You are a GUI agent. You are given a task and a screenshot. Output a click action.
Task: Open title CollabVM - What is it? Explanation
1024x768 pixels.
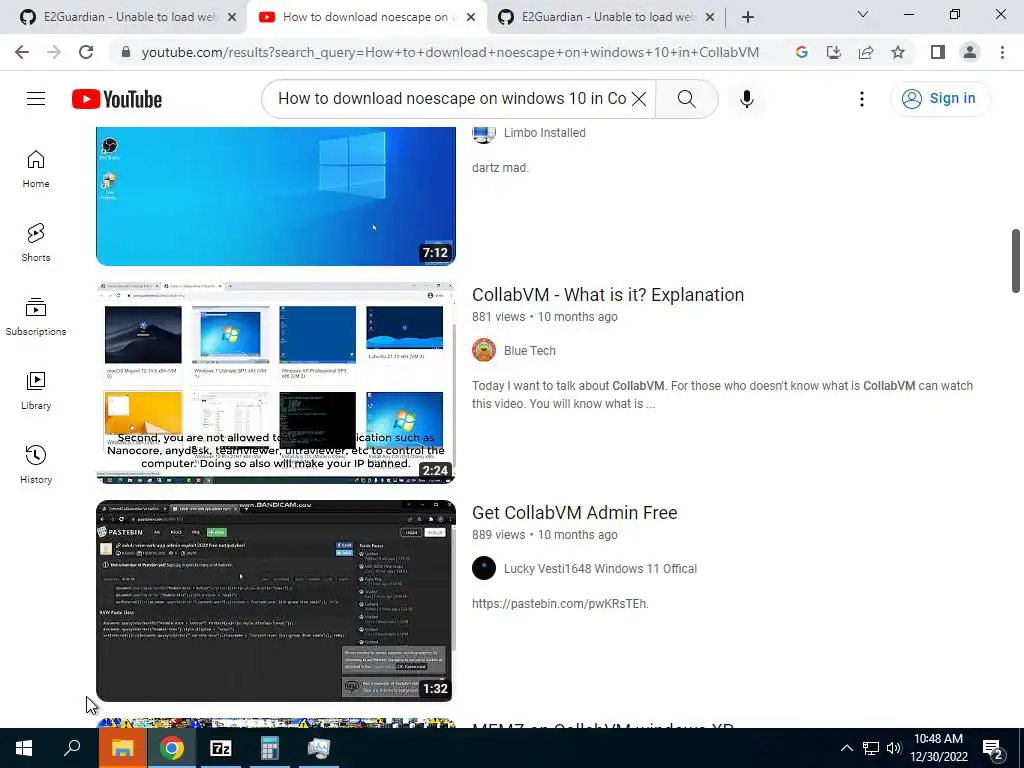pyautogui.click(x=608, y=295)
